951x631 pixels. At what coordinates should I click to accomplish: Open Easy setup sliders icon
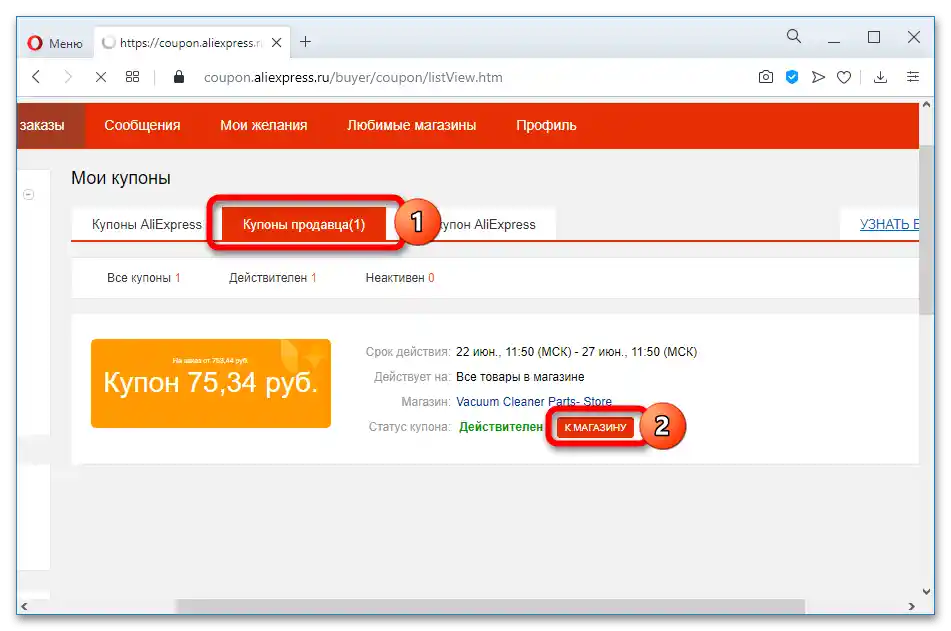point(913,77)
